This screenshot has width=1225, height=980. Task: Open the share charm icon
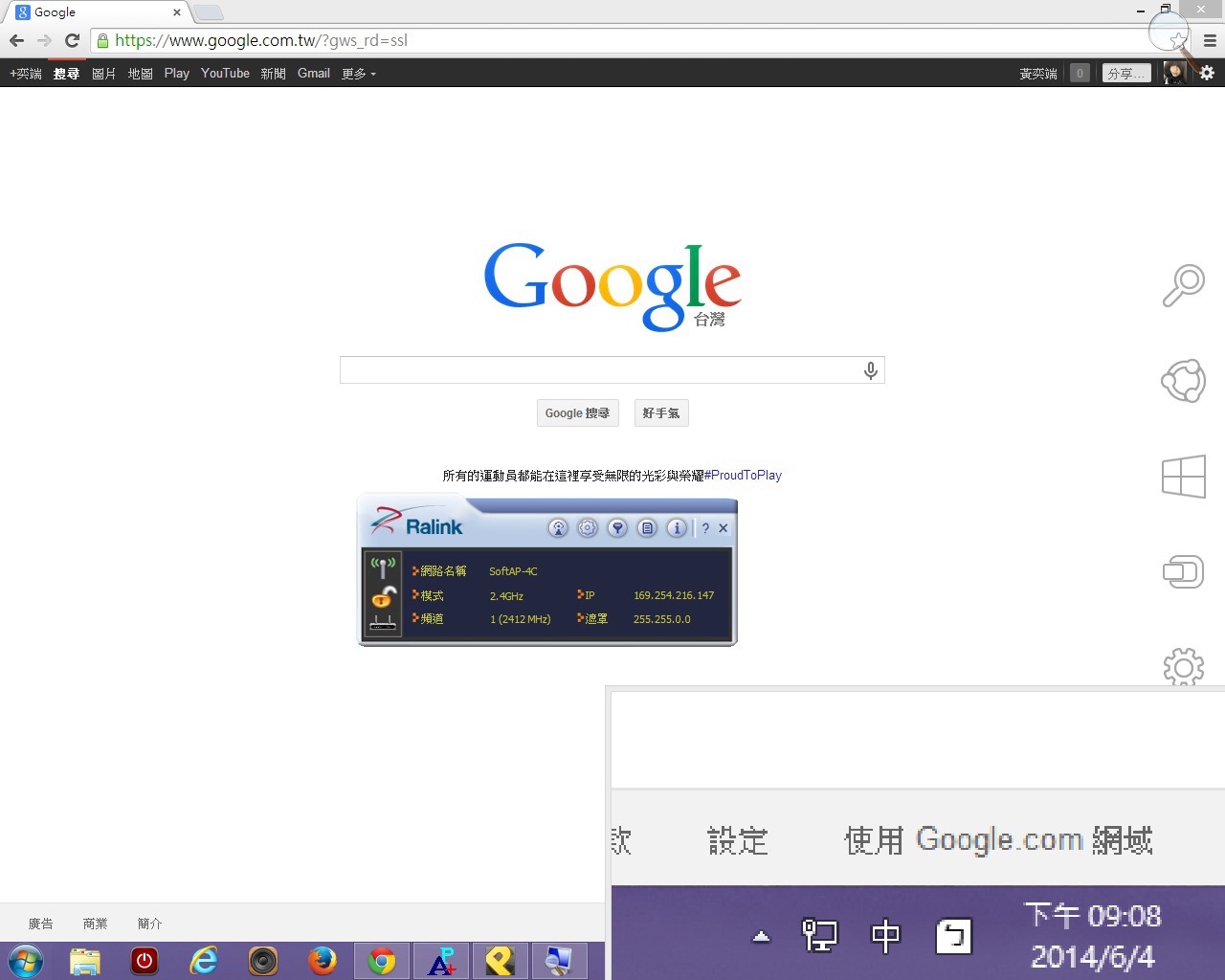coord(1184,381)
